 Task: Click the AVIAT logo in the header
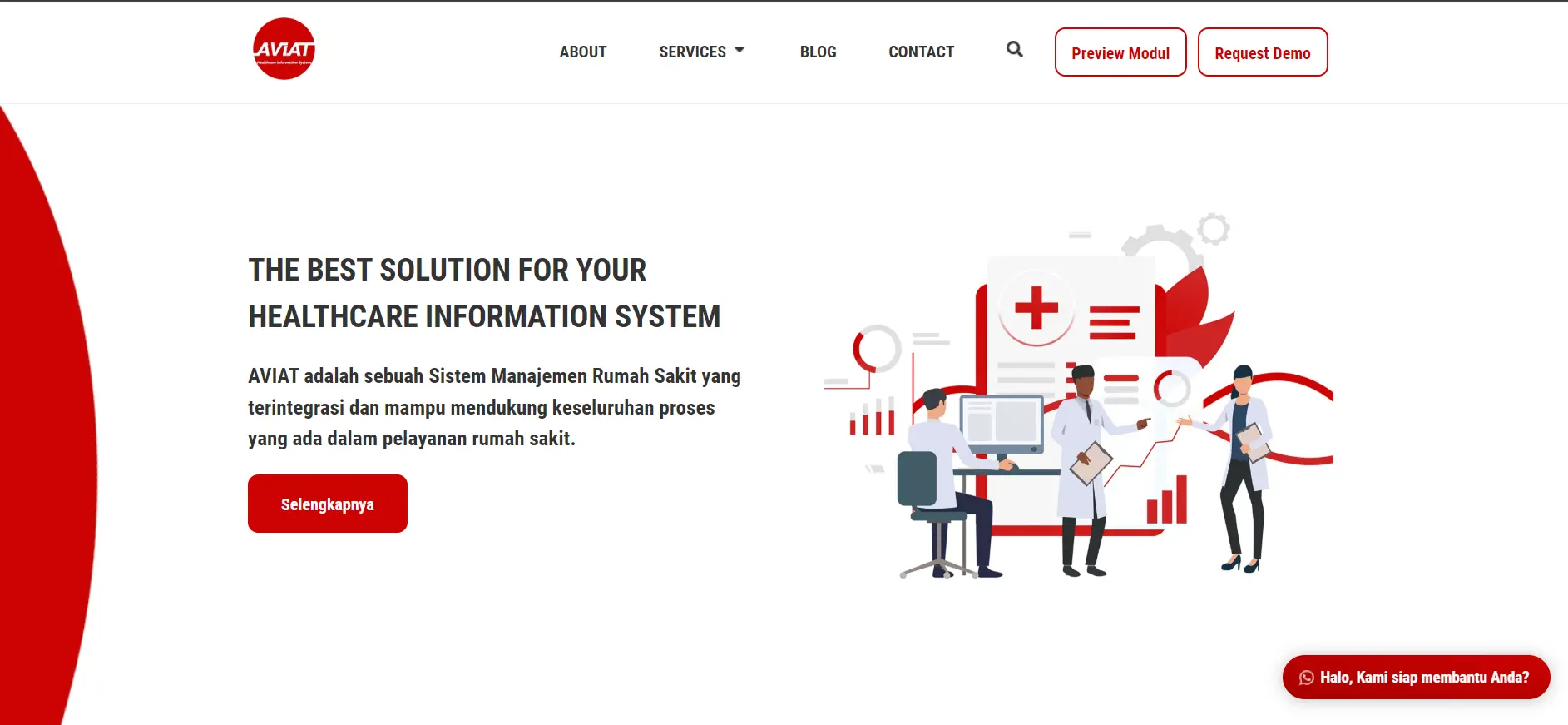click(x=284, y=49)
